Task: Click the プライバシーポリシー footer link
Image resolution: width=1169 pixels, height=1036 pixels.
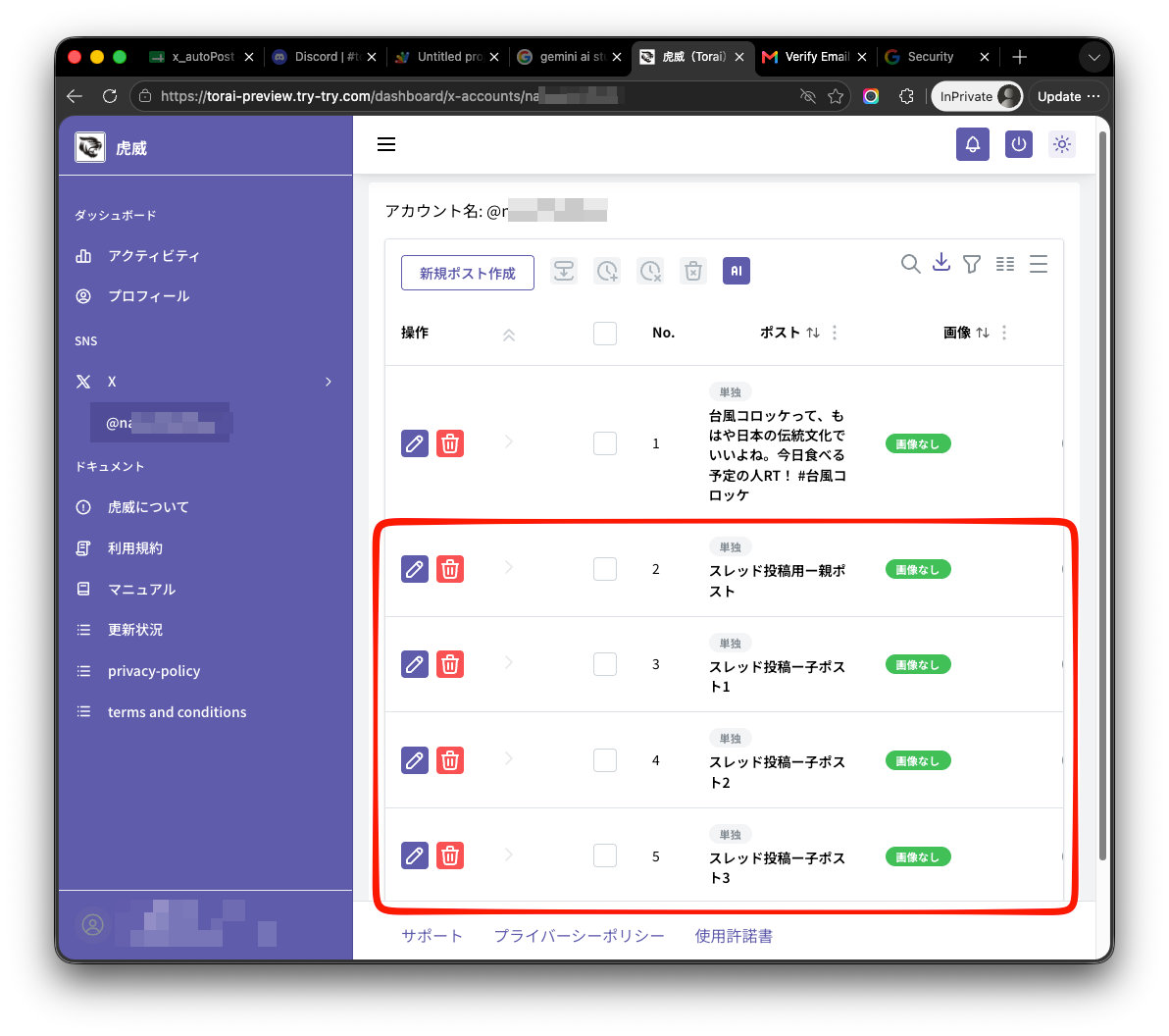Action: click(x=579, y=935)
